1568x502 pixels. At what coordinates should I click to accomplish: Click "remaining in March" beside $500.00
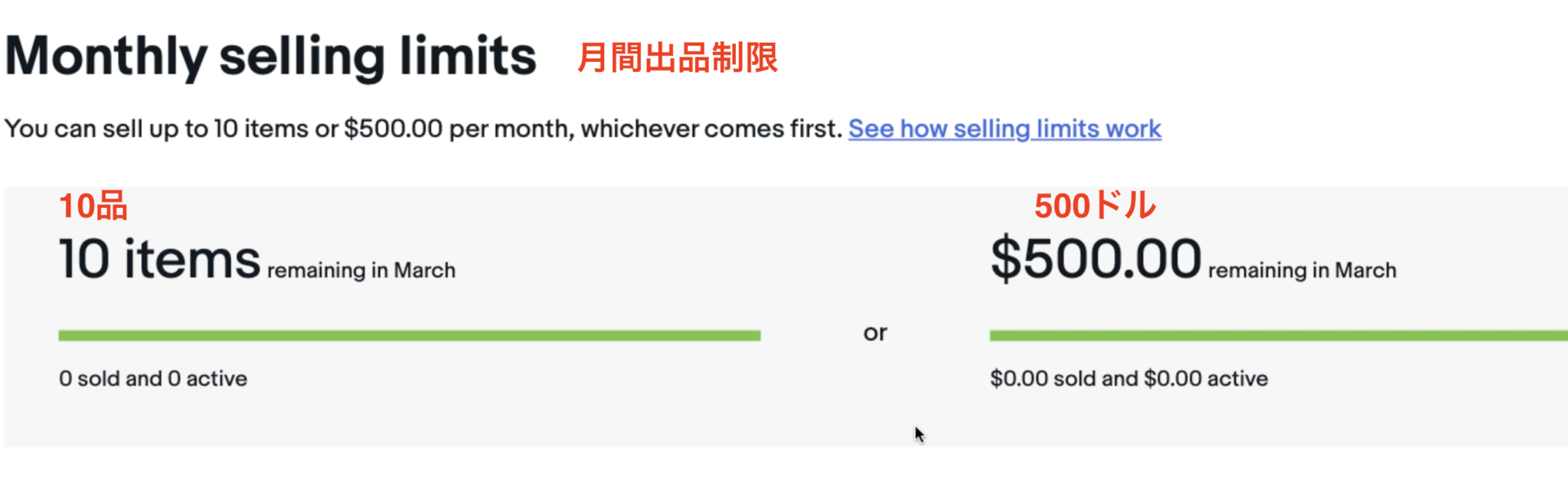pos(1302,271)
